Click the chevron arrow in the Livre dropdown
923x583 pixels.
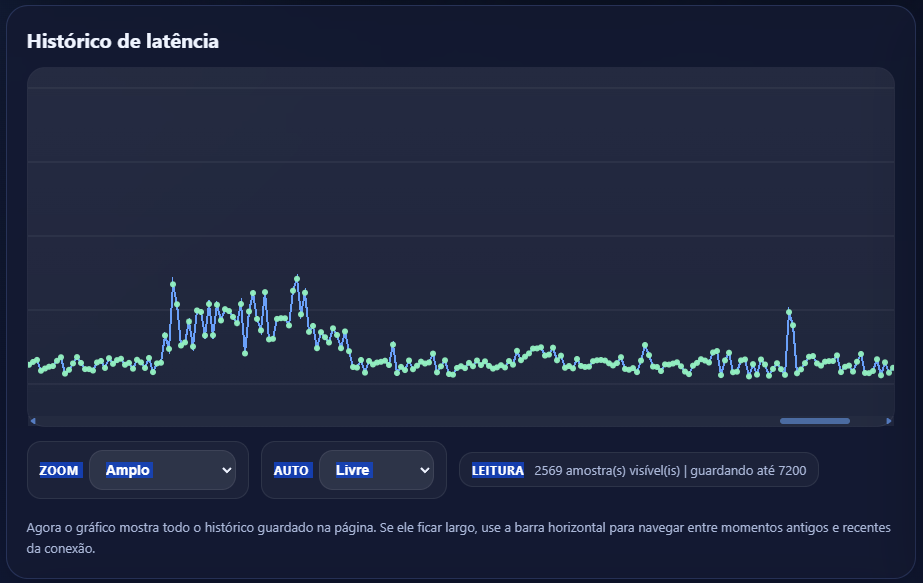click(424, 470)
